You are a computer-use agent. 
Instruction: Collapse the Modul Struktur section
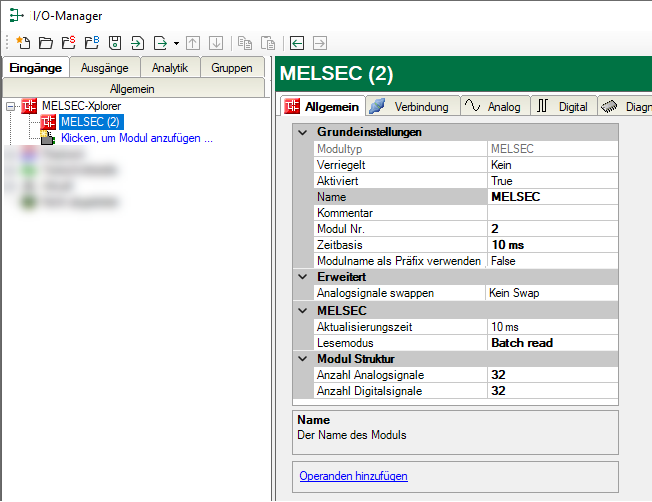303,359
